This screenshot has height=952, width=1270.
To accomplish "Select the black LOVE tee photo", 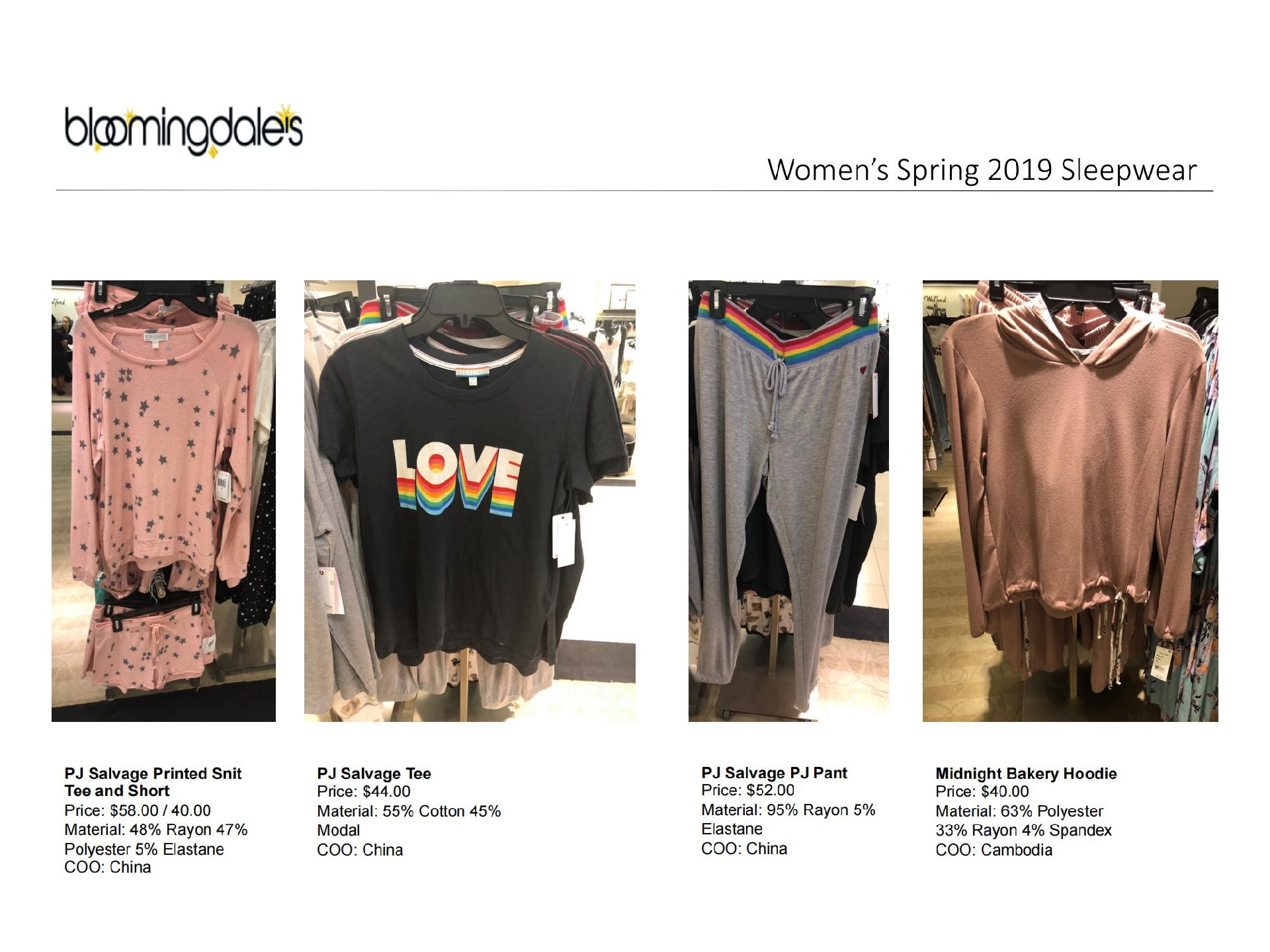I will point(470,500).
